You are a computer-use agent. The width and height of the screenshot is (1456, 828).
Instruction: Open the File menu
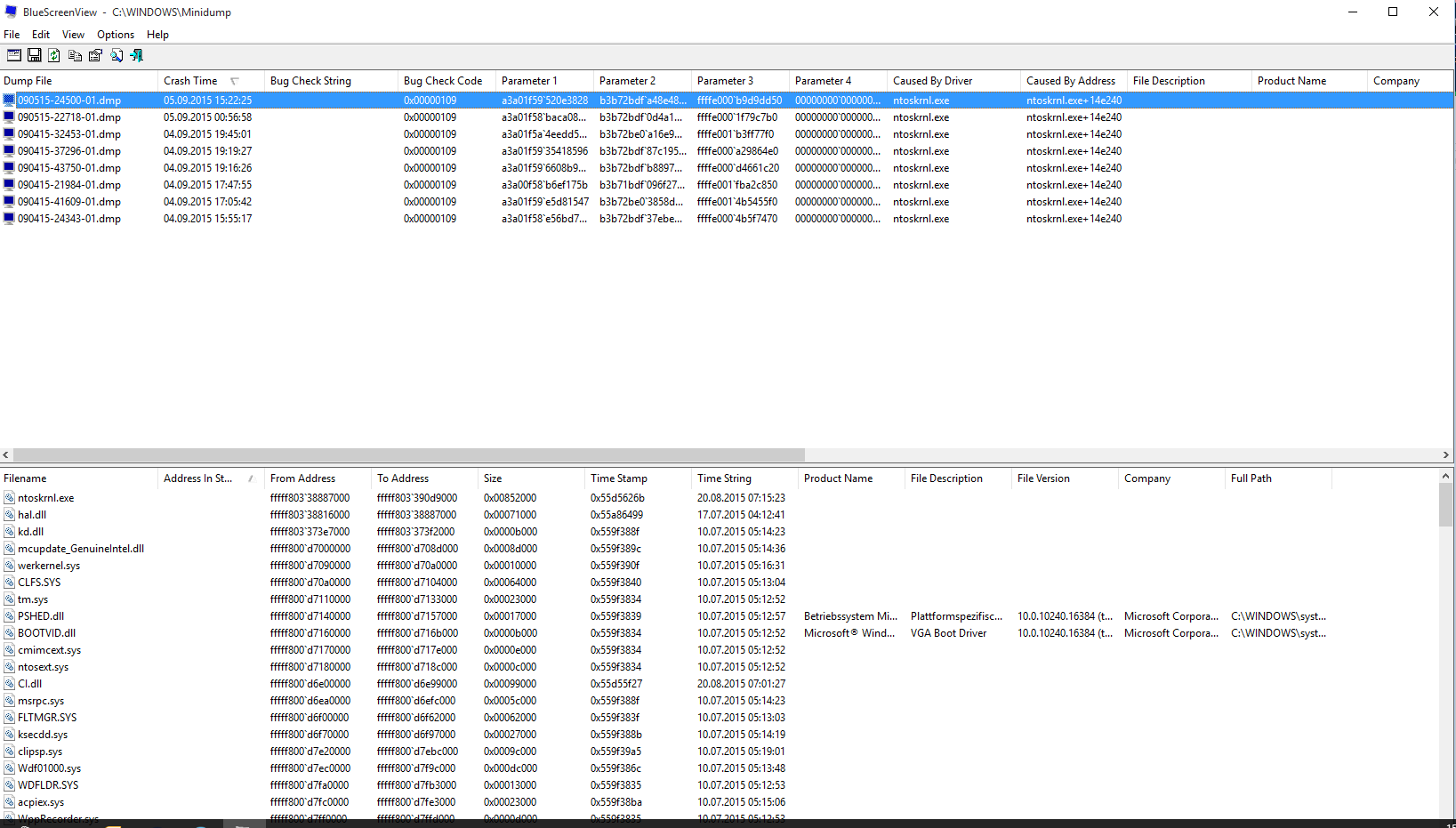pos(12,35)
